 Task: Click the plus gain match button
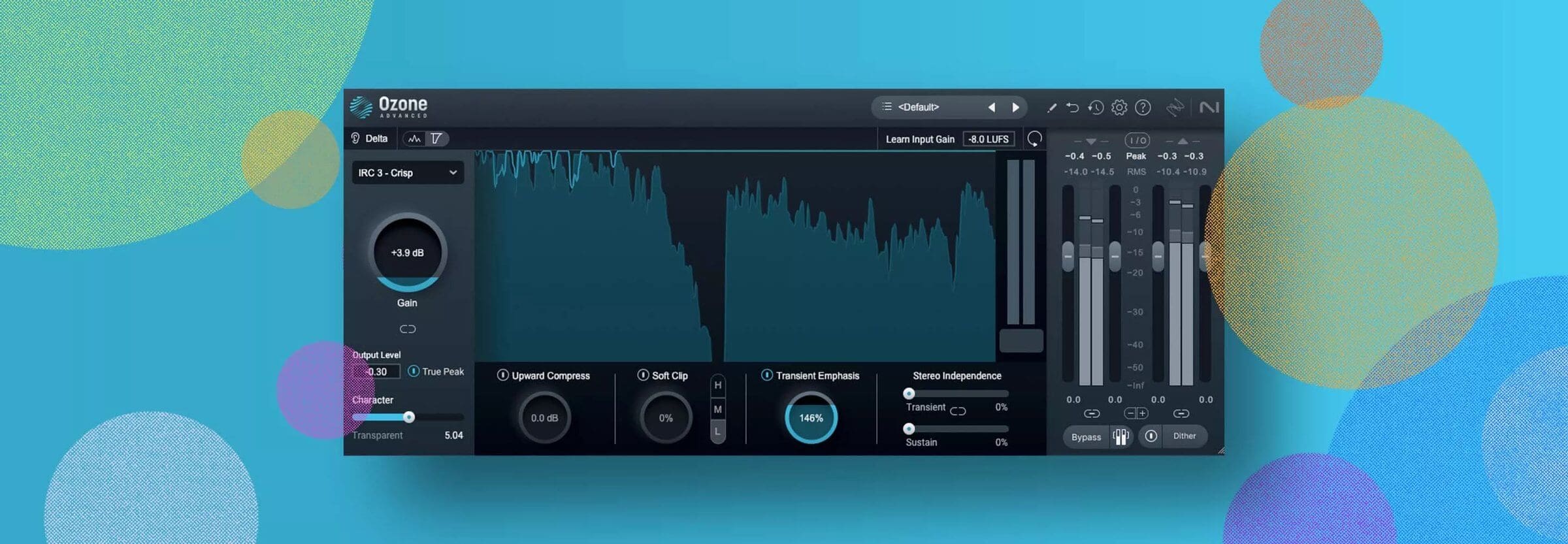click(x=1142, y=413)
